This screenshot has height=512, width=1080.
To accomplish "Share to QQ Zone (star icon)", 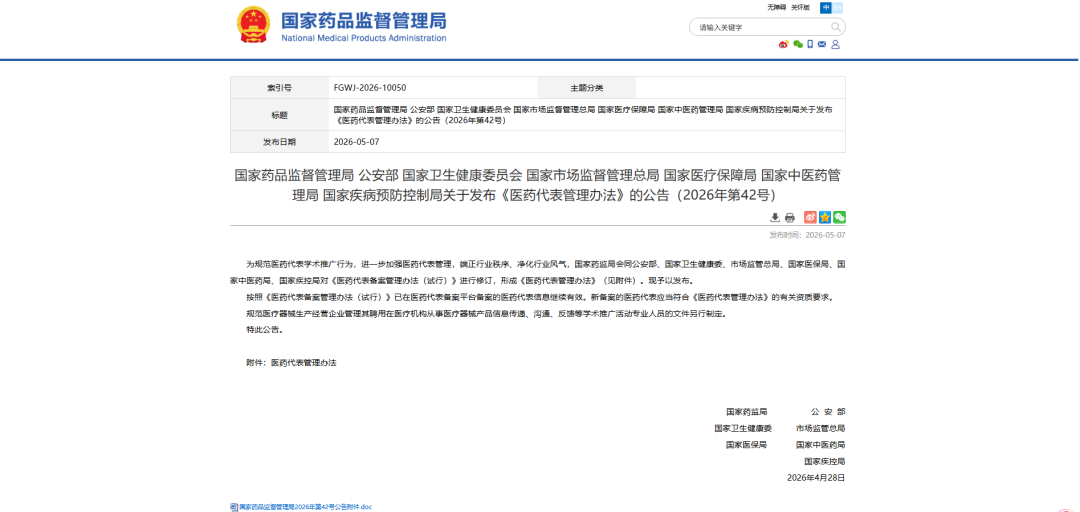I will coord(824,218).
